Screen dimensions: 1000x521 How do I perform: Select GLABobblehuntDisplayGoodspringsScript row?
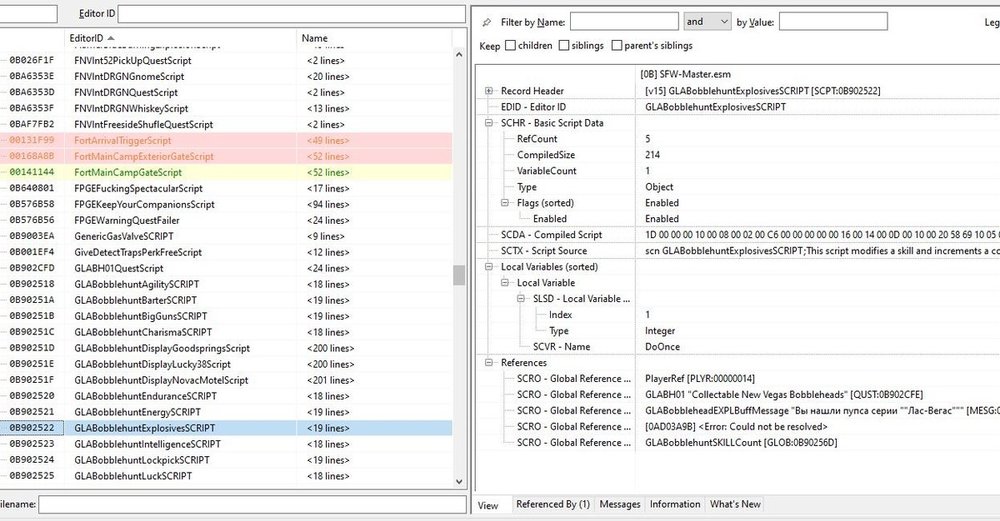click(x=226, y=348)
